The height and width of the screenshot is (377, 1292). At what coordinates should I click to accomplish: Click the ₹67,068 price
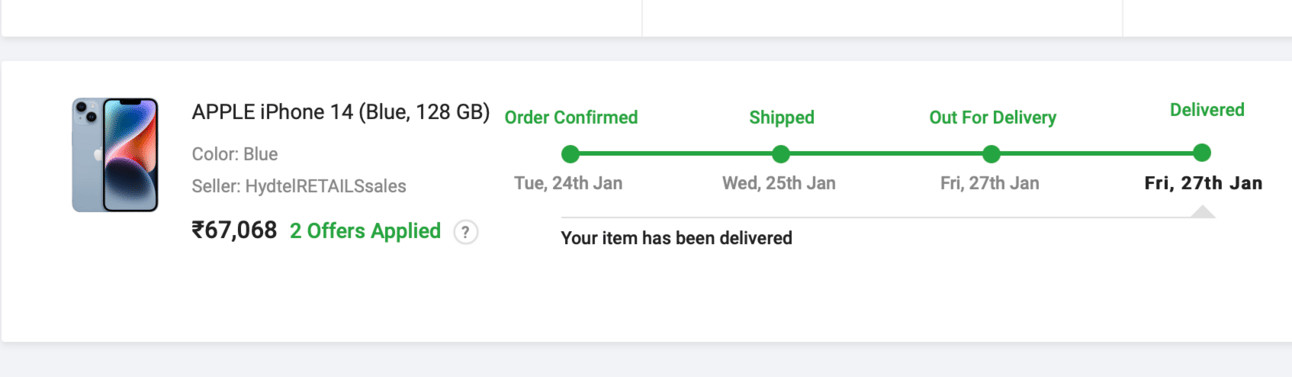[x=234, y=231]
